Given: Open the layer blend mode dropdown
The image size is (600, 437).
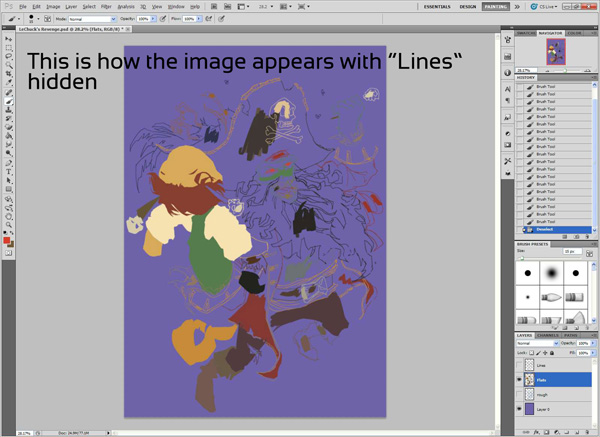Looking at the screenshot, I should tap(537, 343).
